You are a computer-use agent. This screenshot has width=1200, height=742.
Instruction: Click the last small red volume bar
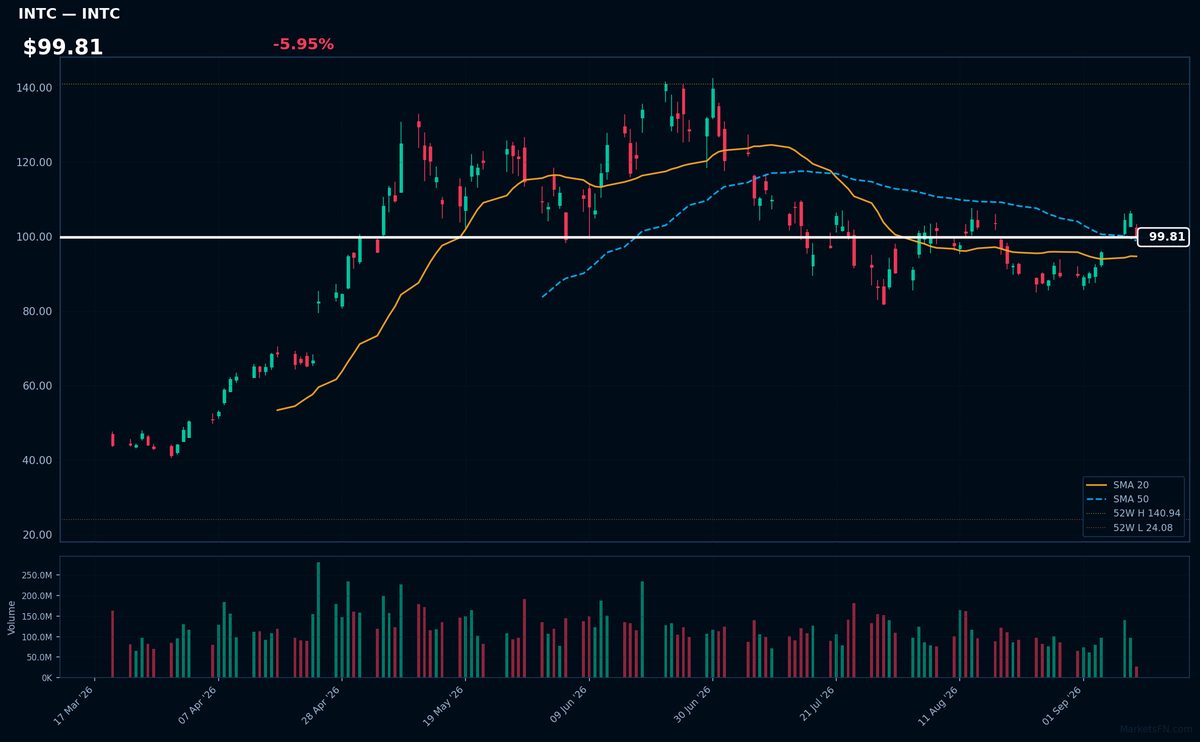(x=1136, y=672)
